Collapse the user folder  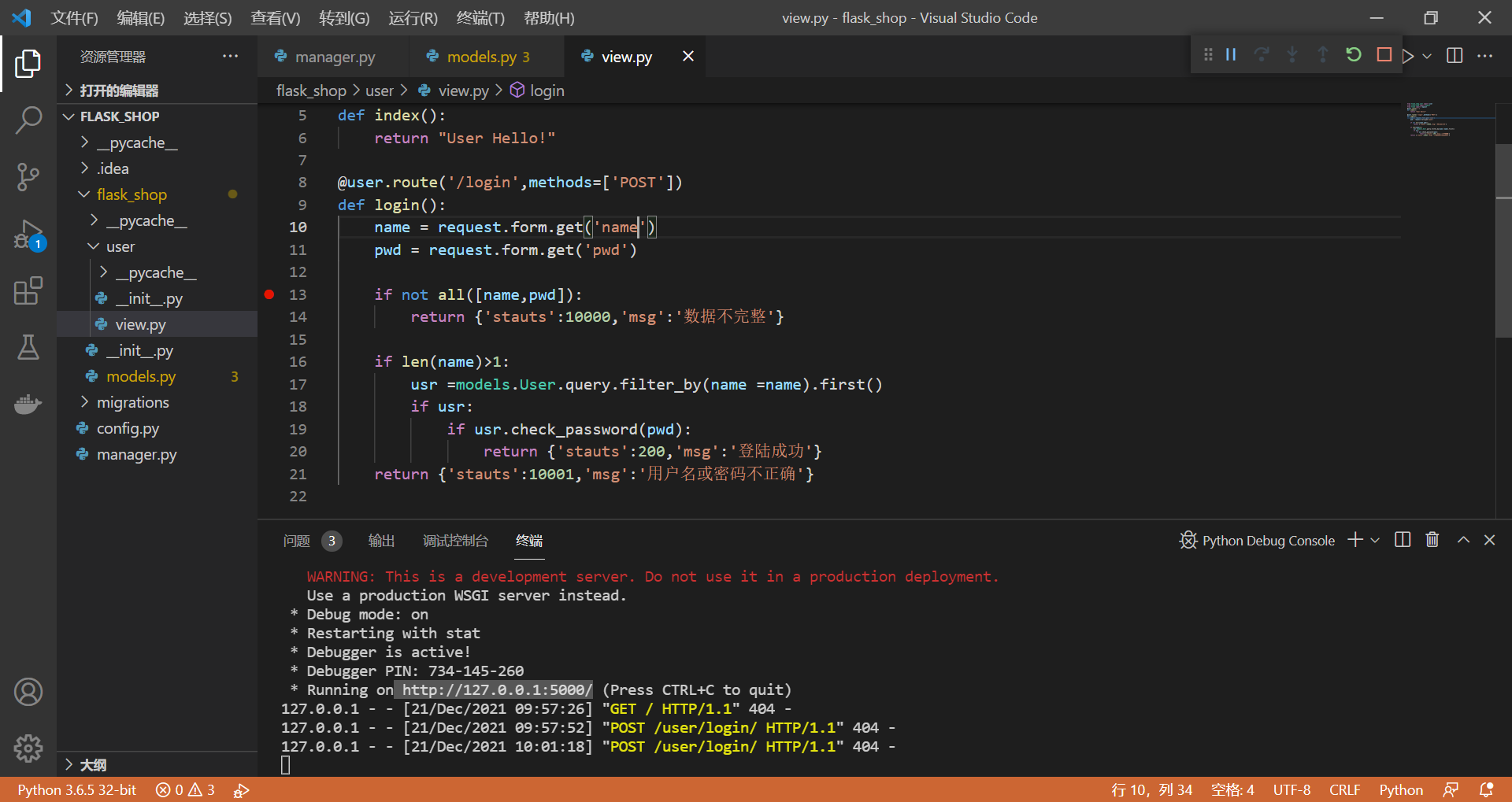(x=157, y=246)
